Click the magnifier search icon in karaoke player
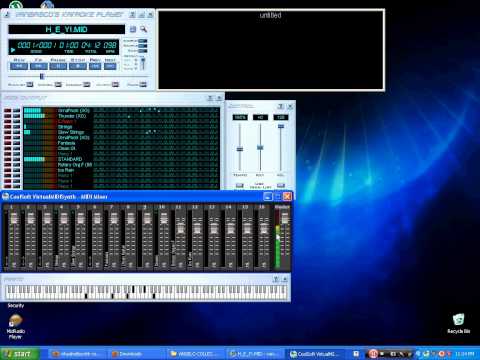 [144, 29]
